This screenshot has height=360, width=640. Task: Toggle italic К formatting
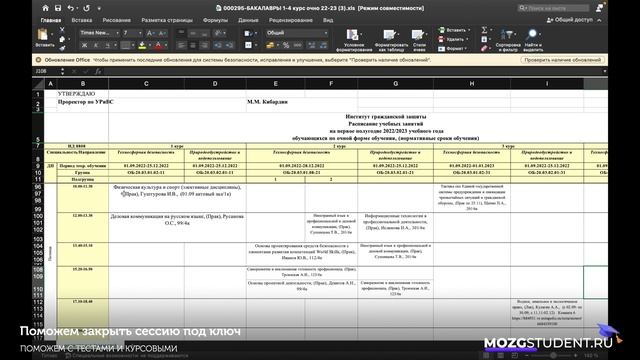[96, 45]
